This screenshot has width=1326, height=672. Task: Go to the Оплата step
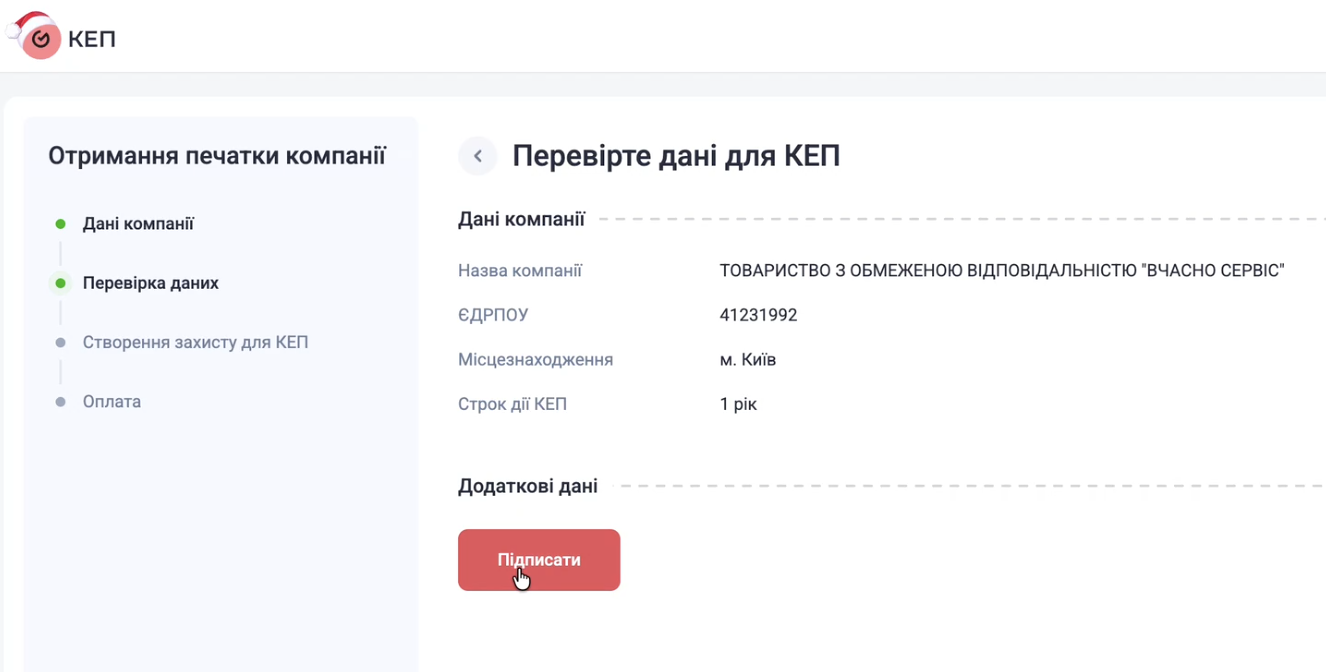112,401
